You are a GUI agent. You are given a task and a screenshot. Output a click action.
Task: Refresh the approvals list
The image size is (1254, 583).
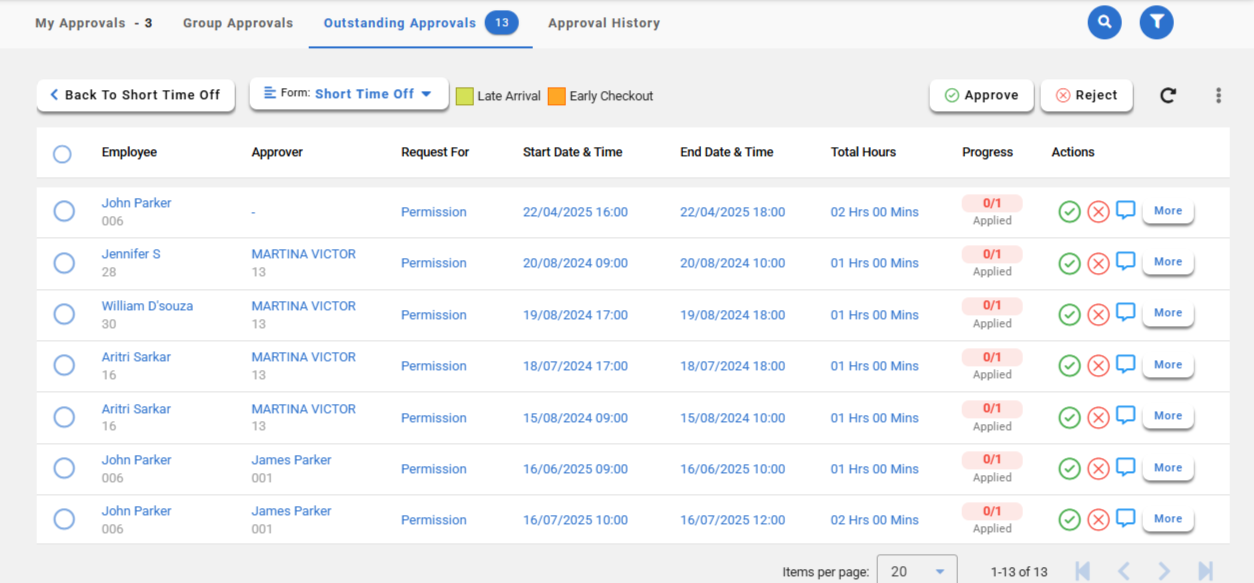coord(1167,95)
